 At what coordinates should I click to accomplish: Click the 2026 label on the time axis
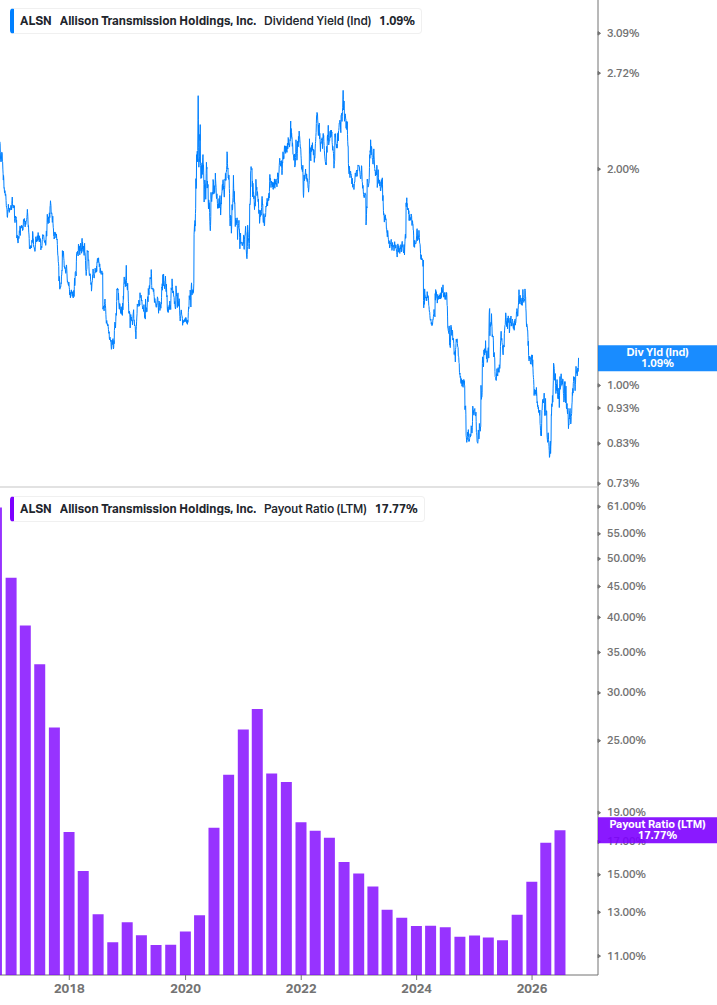point(532,989)
